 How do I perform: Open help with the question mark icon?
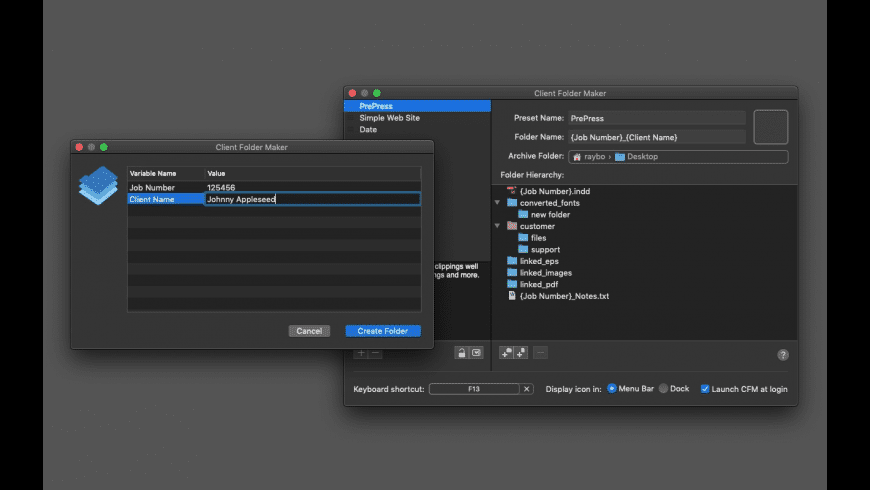pyautogui.click(x=783, y=355)
